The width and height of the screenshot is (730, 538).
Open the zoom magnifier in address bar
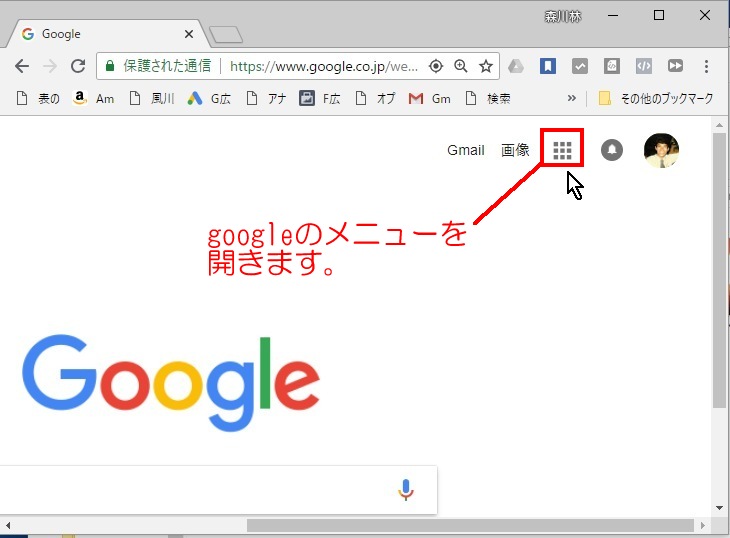coord(460,66)
